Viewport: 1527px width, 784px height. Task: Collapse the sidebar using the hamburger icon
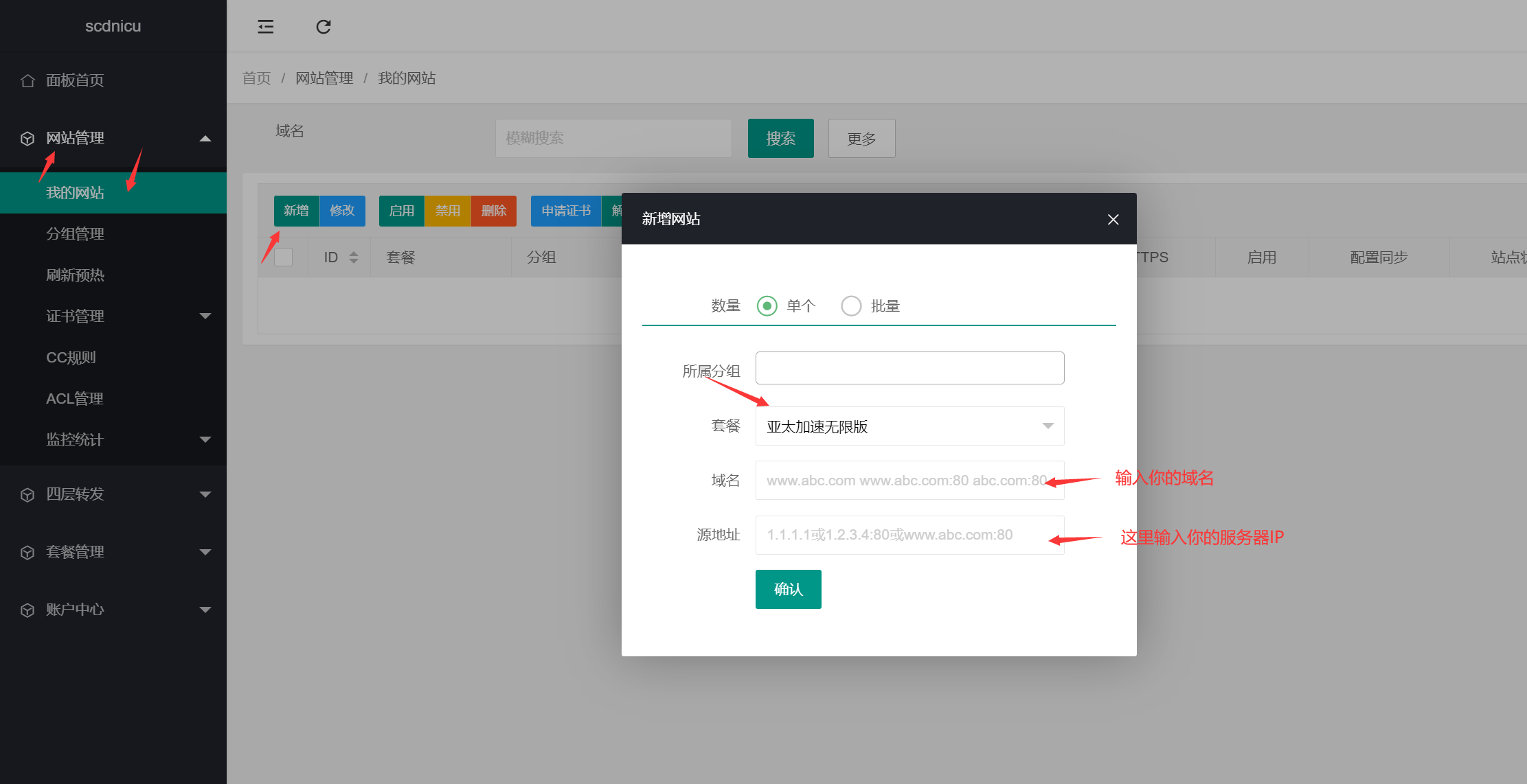tap(266, 26)
